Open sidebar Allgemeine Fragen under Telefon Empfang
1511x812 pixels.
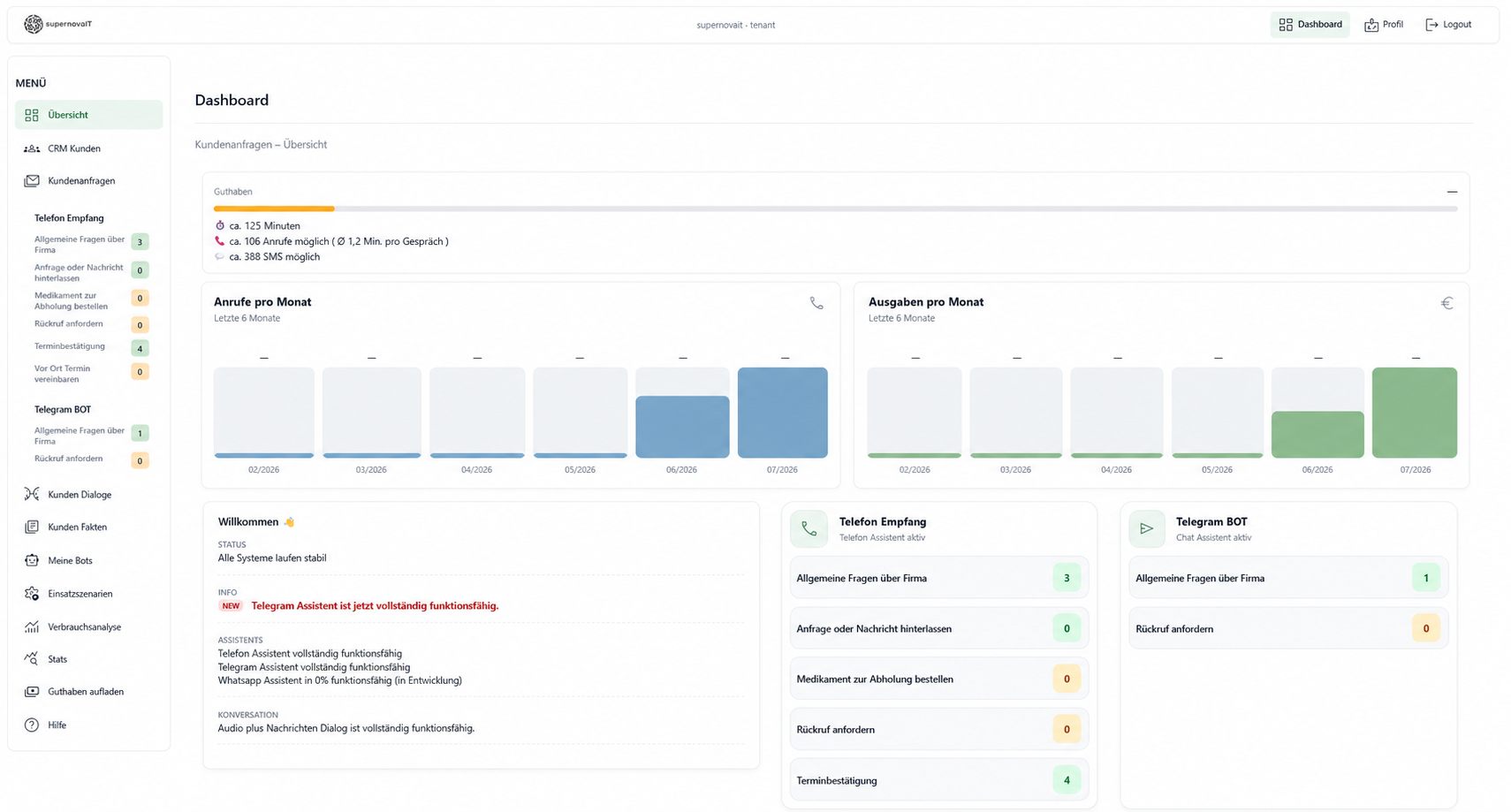[90, 244]
